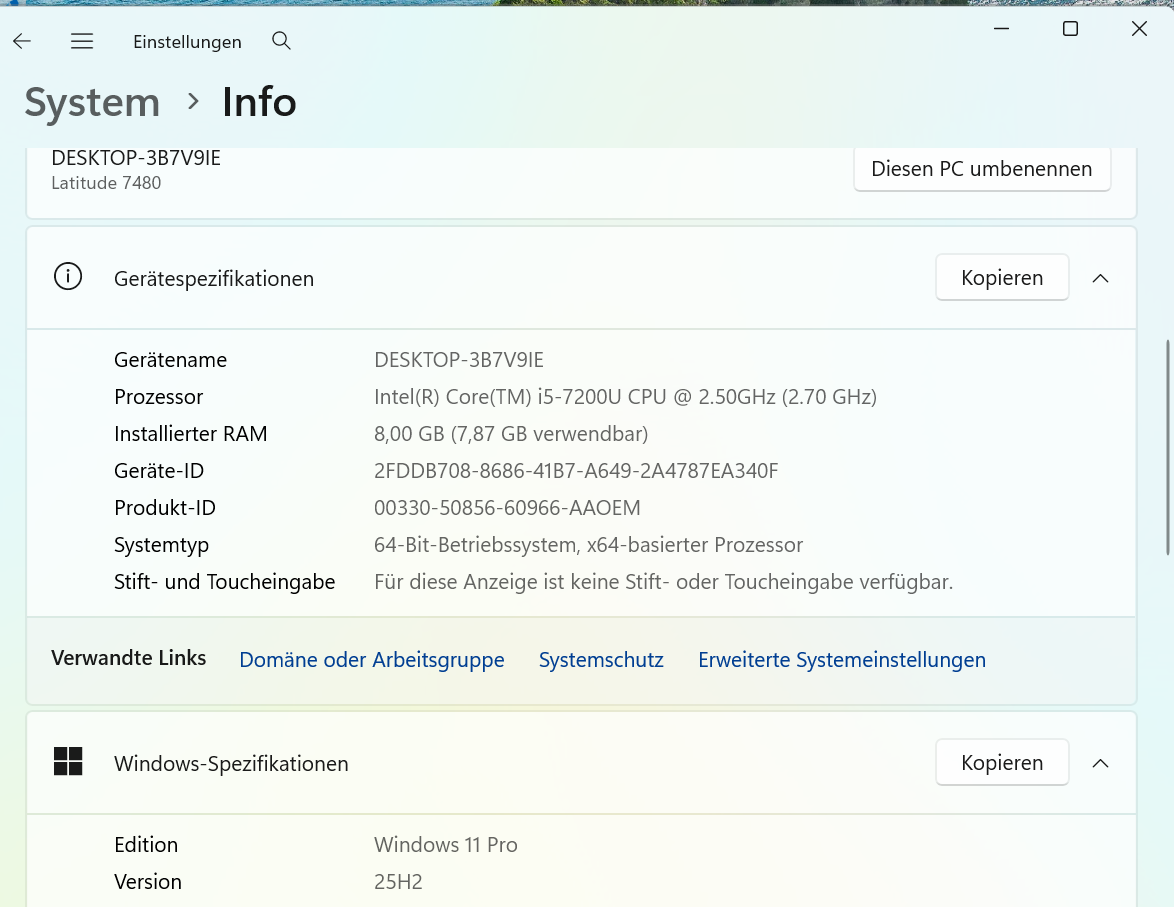Select the Produkt-ID value 00330-50856-60966-AAOEM

[507, 508]
